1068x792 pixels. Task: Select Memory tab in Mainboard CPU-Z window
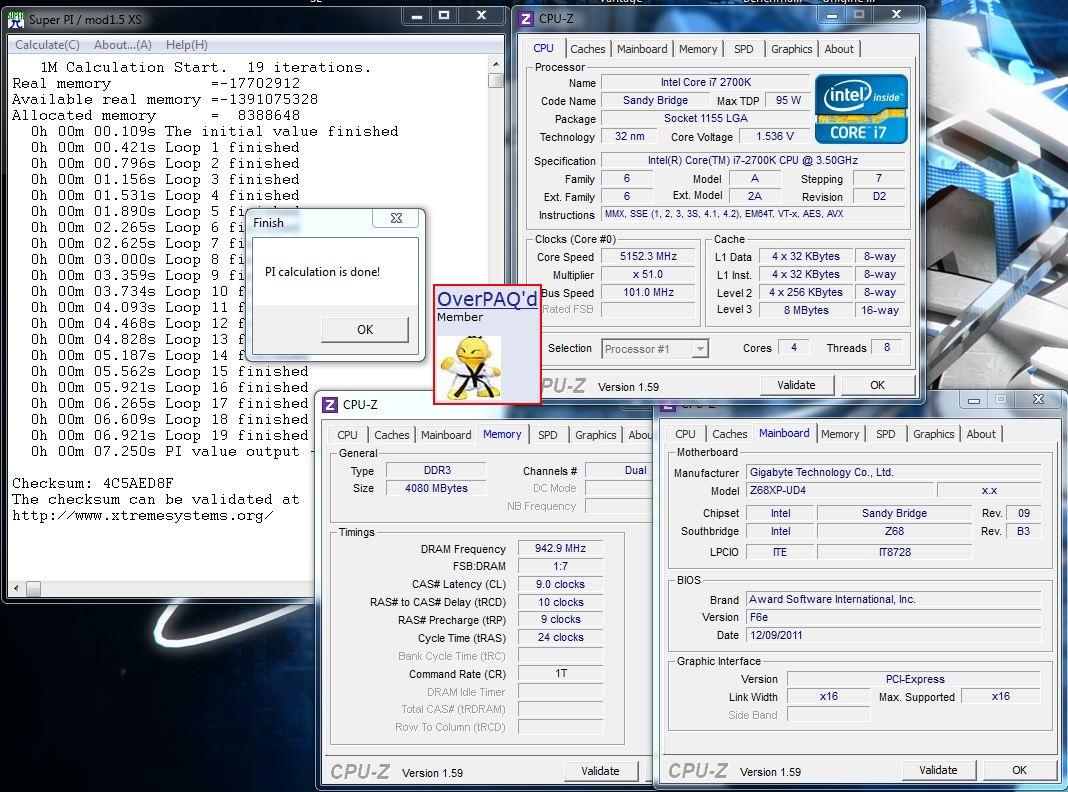pyautogui.click(x=840, y=434)
